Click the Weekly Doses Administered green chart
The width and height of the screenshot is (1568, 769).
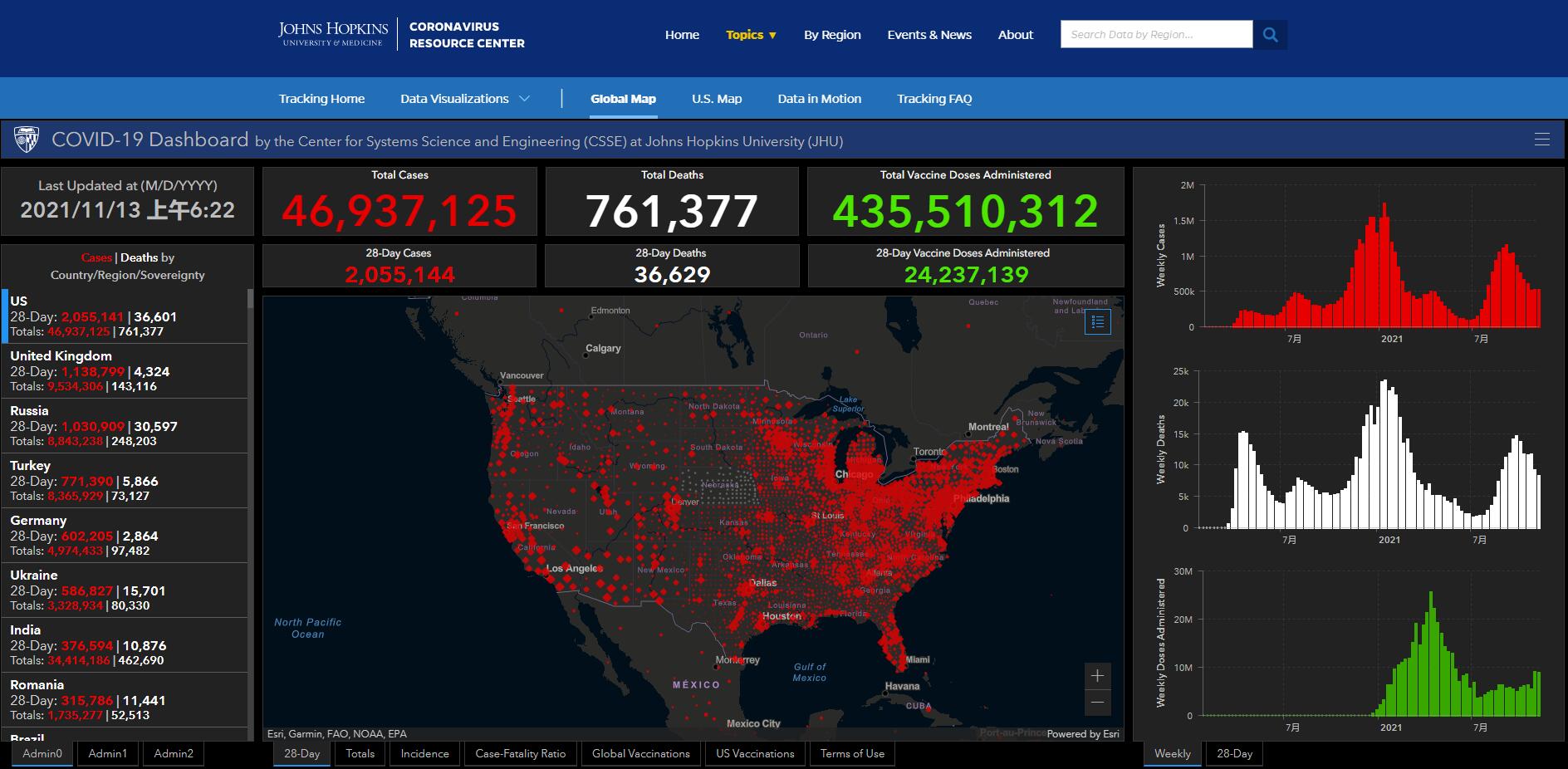tap(1370, 644)
